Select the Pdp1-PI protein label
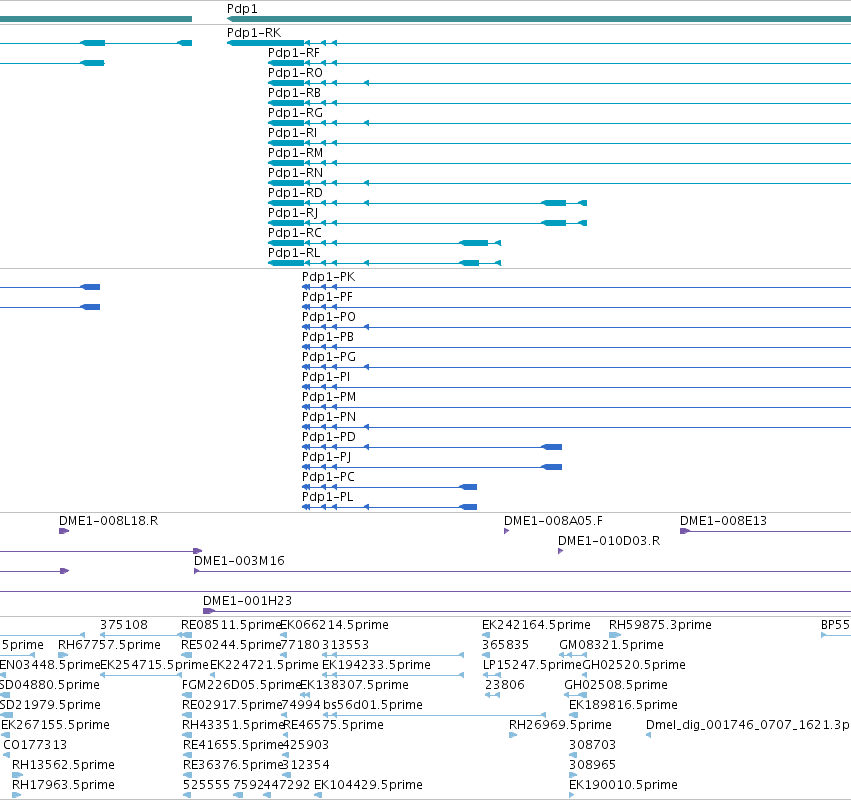Image resolution: width=851 pixels, height=800 pixels. [326, 377]
